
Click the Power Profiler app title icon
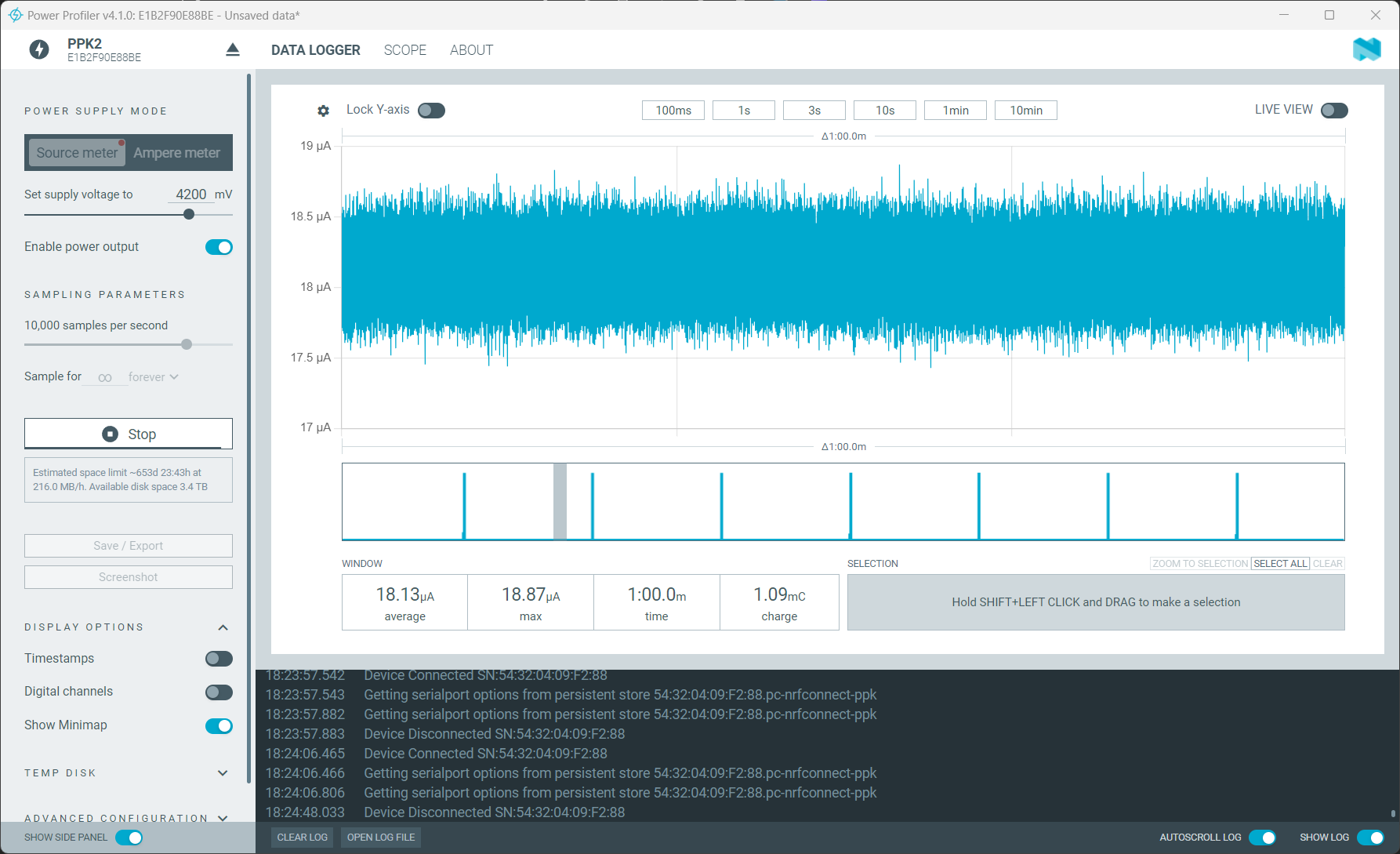tap(15, 15)
